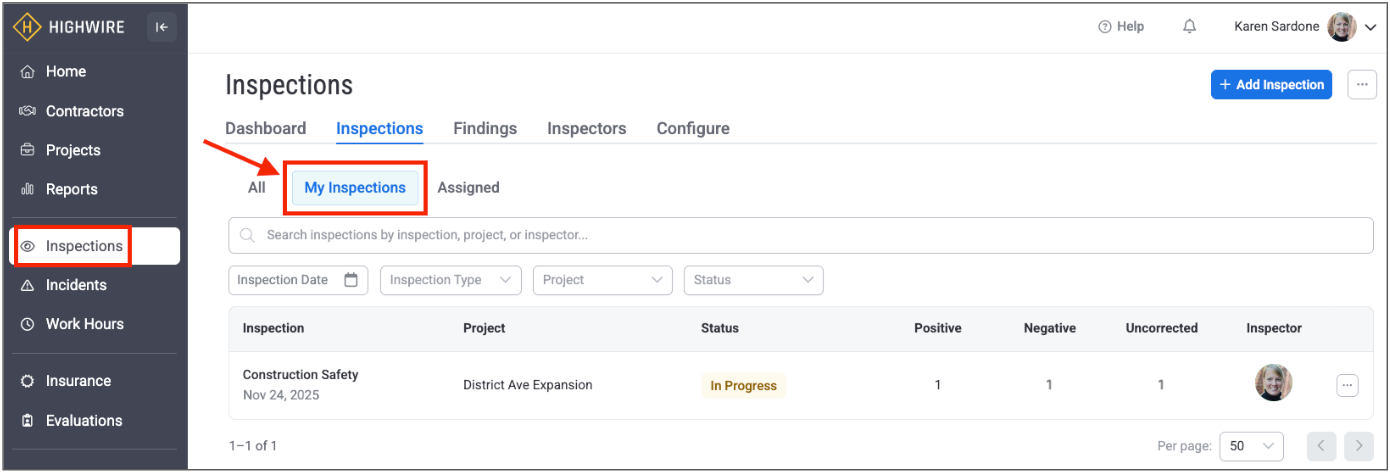Open the Project filter dropdown
The width and height of the screenshot is (1390, 472).
click(602, 280)
